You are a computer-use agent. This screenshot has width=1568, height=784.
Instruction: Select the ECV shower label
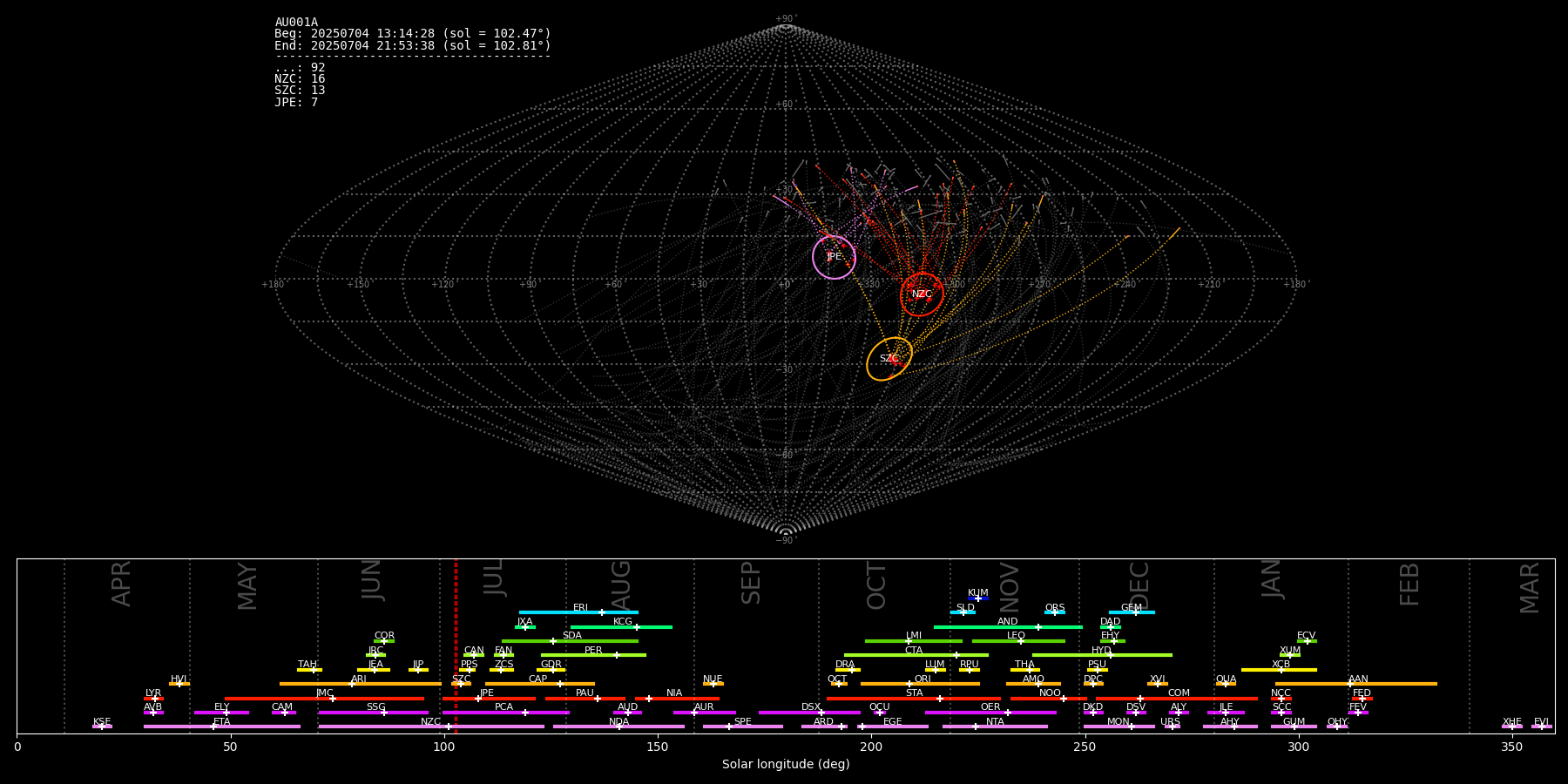(1307, 636)
